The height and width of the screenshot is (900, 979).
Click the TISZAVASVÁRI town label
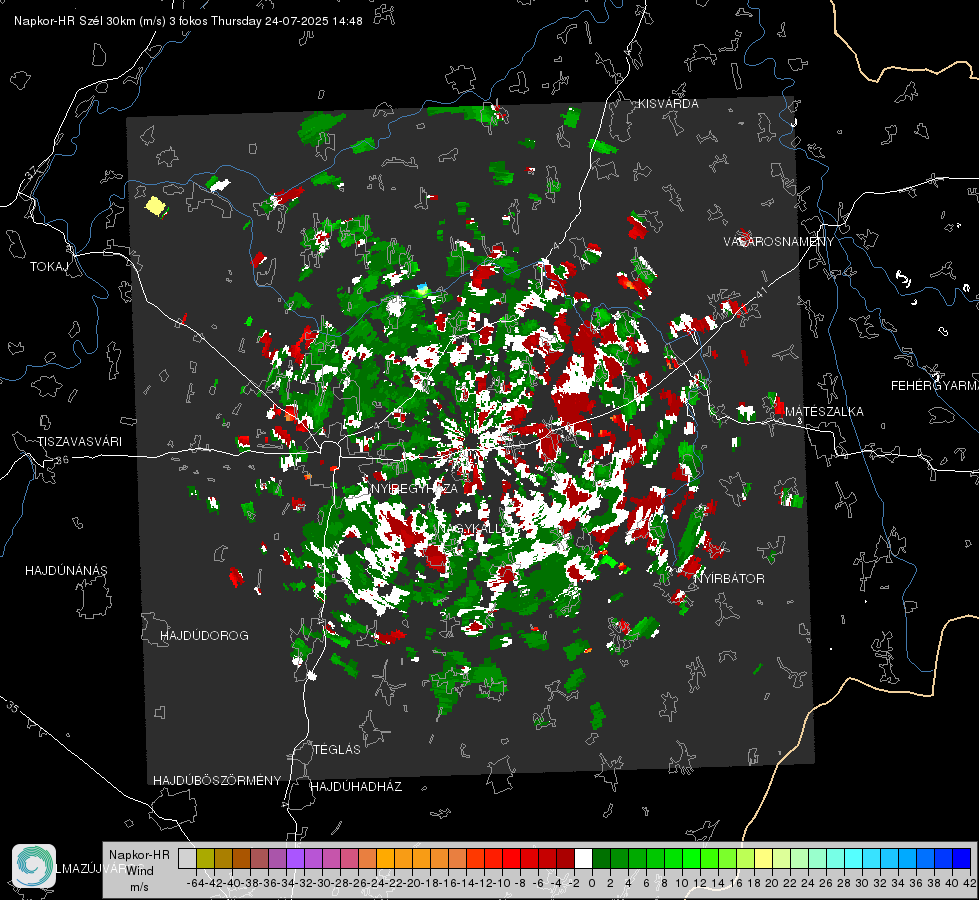pyautogui.click(x=79, y=442)
